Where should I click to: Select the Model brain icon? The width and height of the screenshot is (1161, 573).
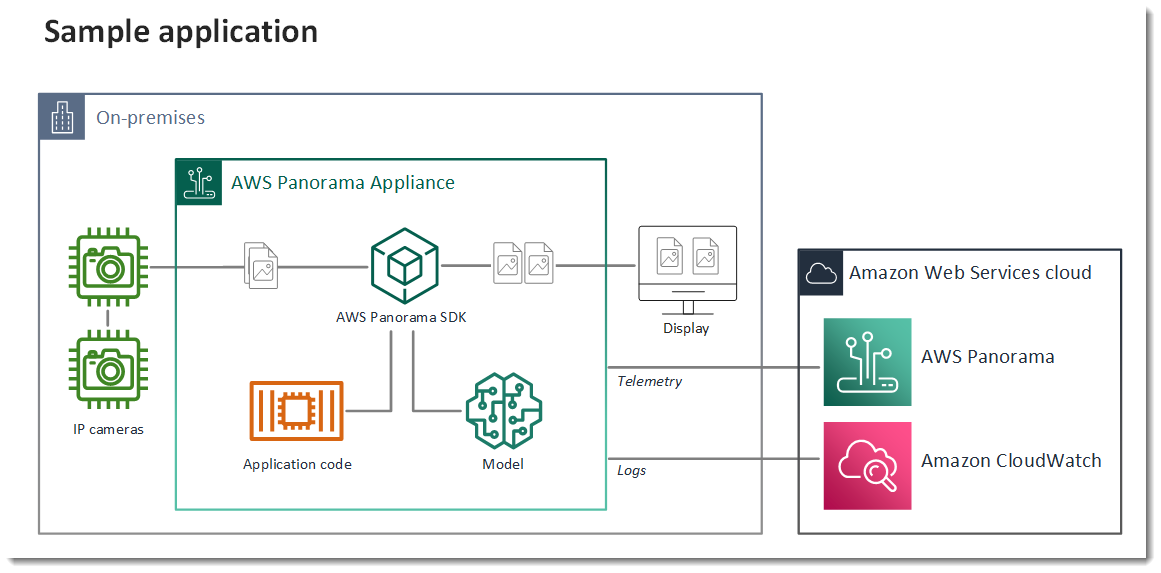point(503,410)
